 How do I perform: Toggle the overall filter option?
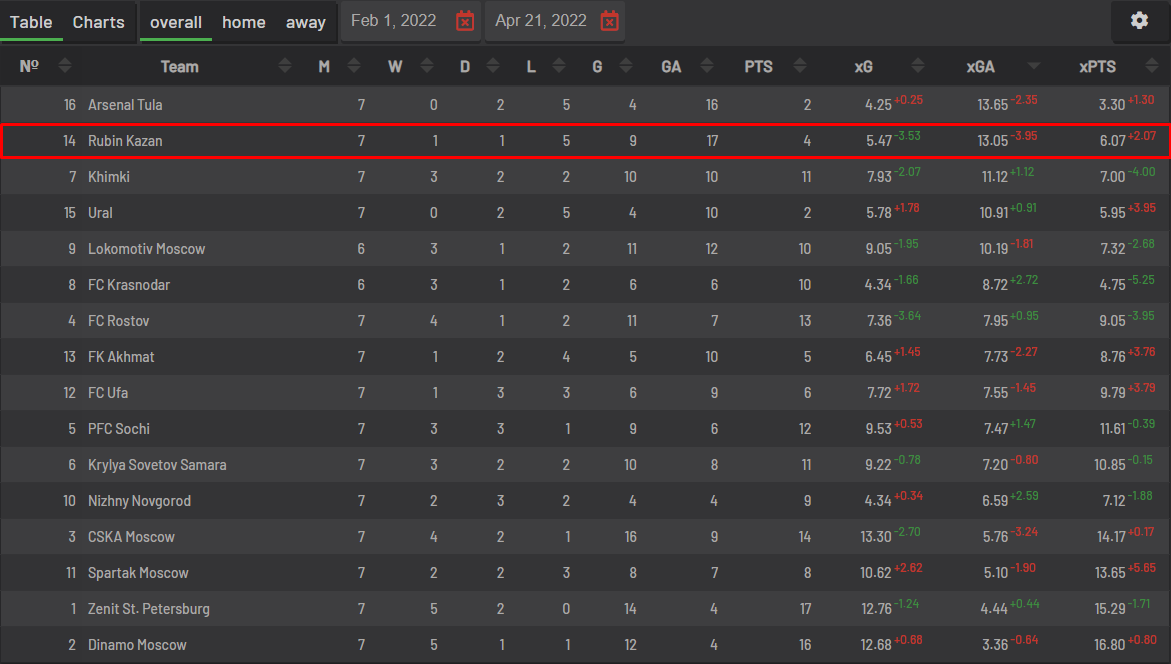pyautogui.click(x=176, y=22)
